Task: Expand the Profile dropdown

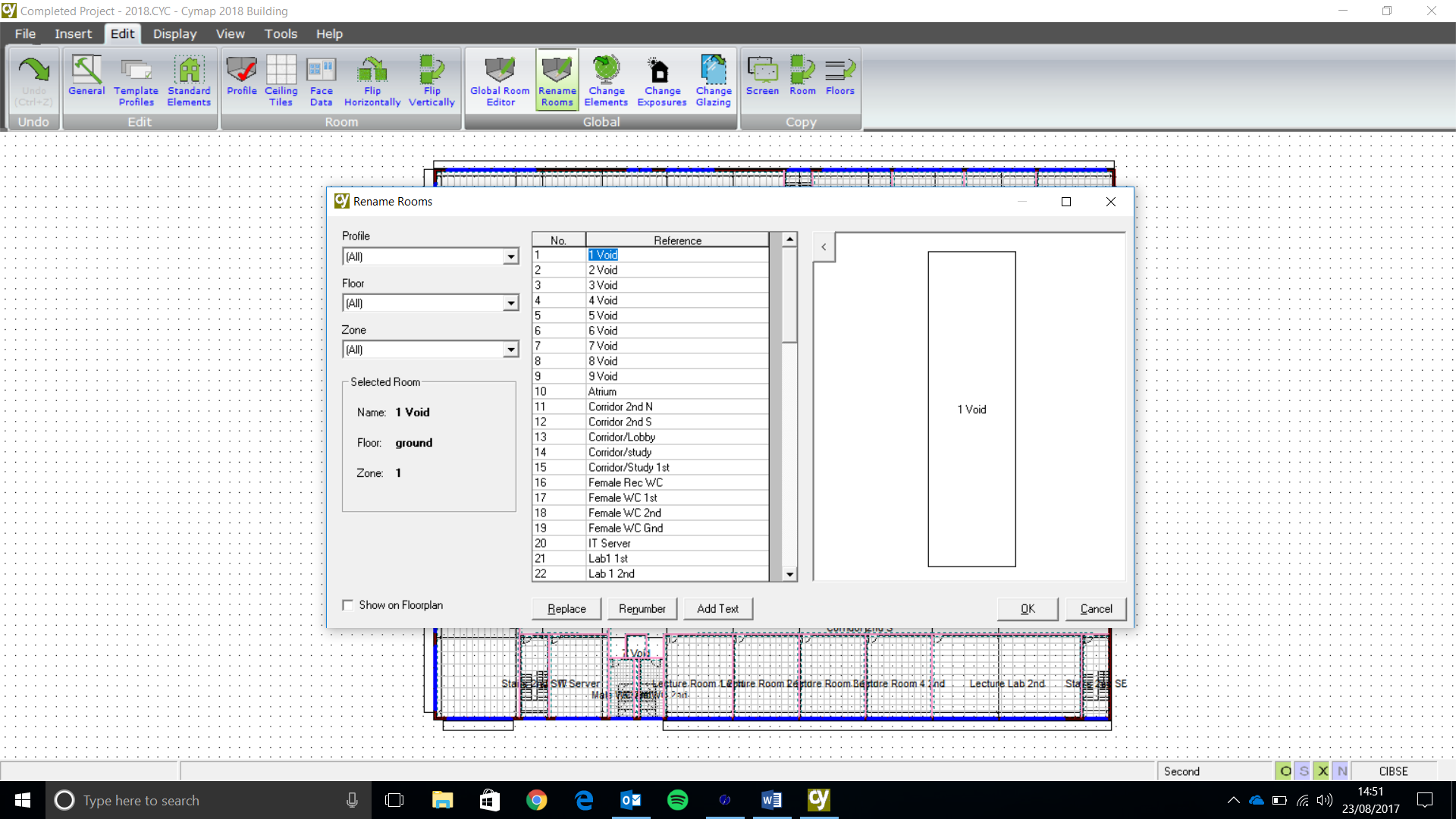Action: click(x=511, y=257)
